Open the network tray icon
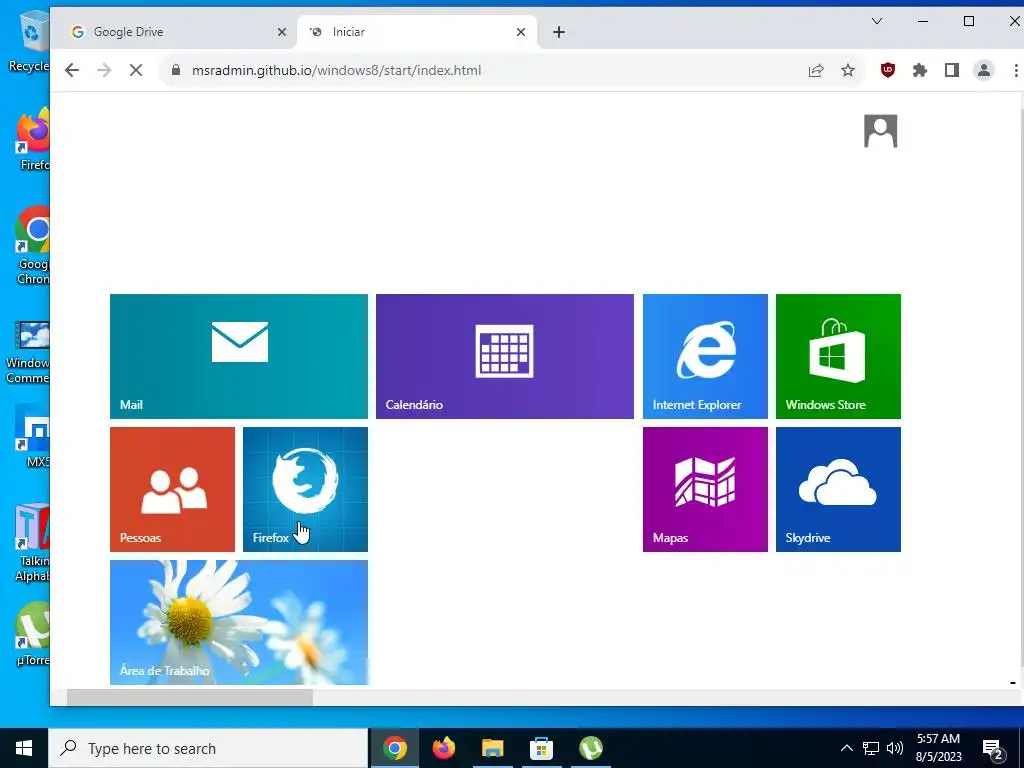Viewport: 1024px width, 768px height. coord(871,748)
